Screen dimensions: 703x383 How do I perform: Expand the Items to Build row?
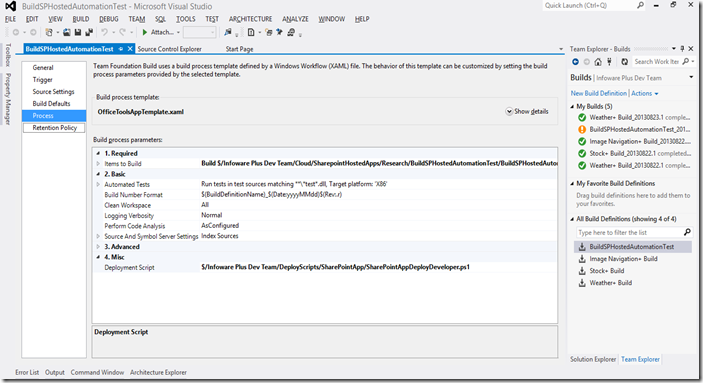point(98,164)
